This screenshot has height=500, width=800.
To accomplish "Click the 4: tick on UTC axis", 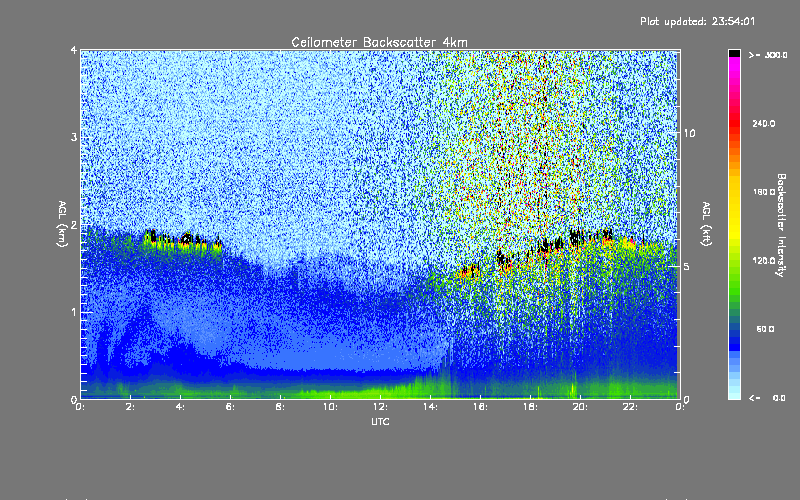I will coord(180,407).
